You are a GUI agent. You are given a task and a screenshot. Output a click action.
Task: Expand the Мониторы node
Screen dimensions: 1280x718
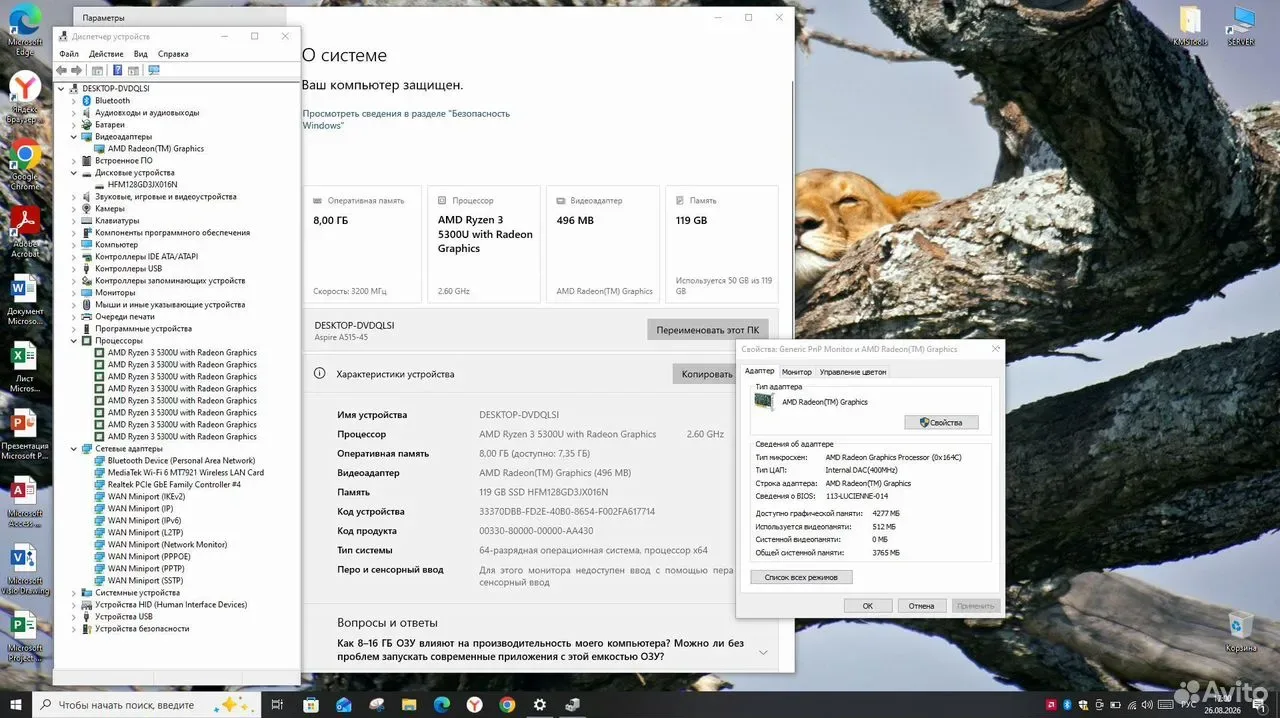coord(73,292)
